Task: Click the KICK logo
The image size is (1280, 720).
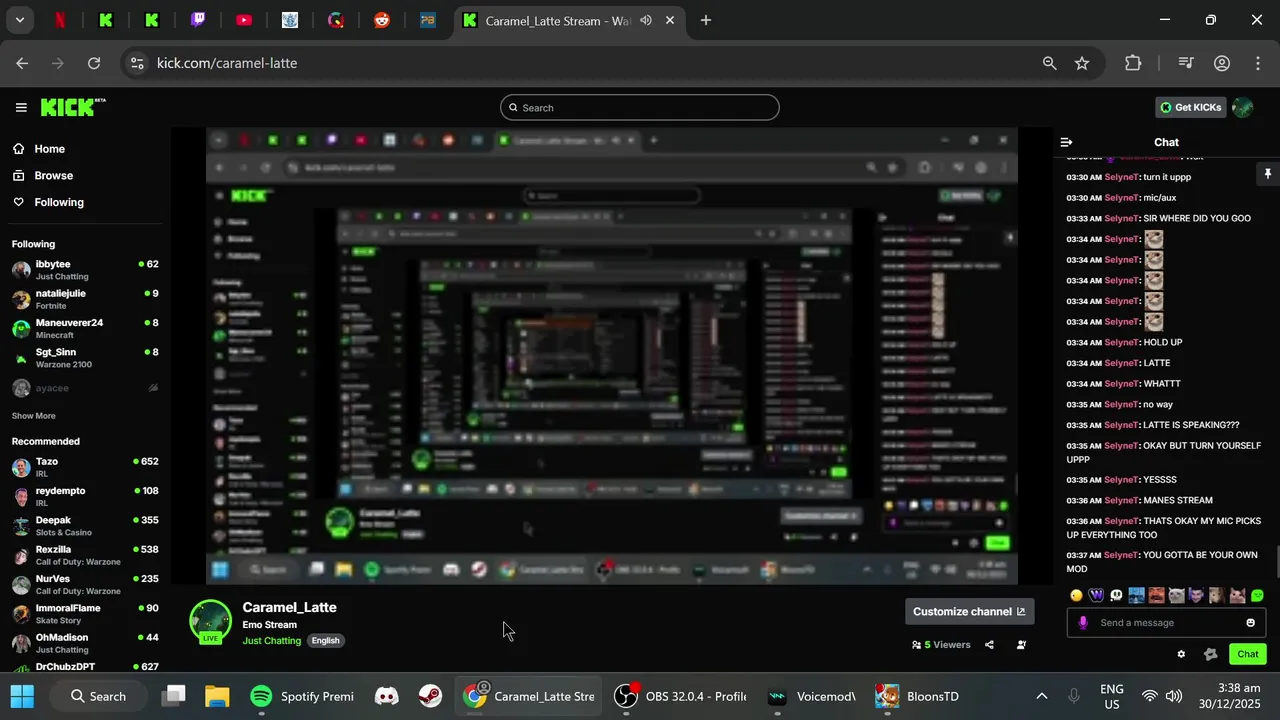Action: point(73,107)
